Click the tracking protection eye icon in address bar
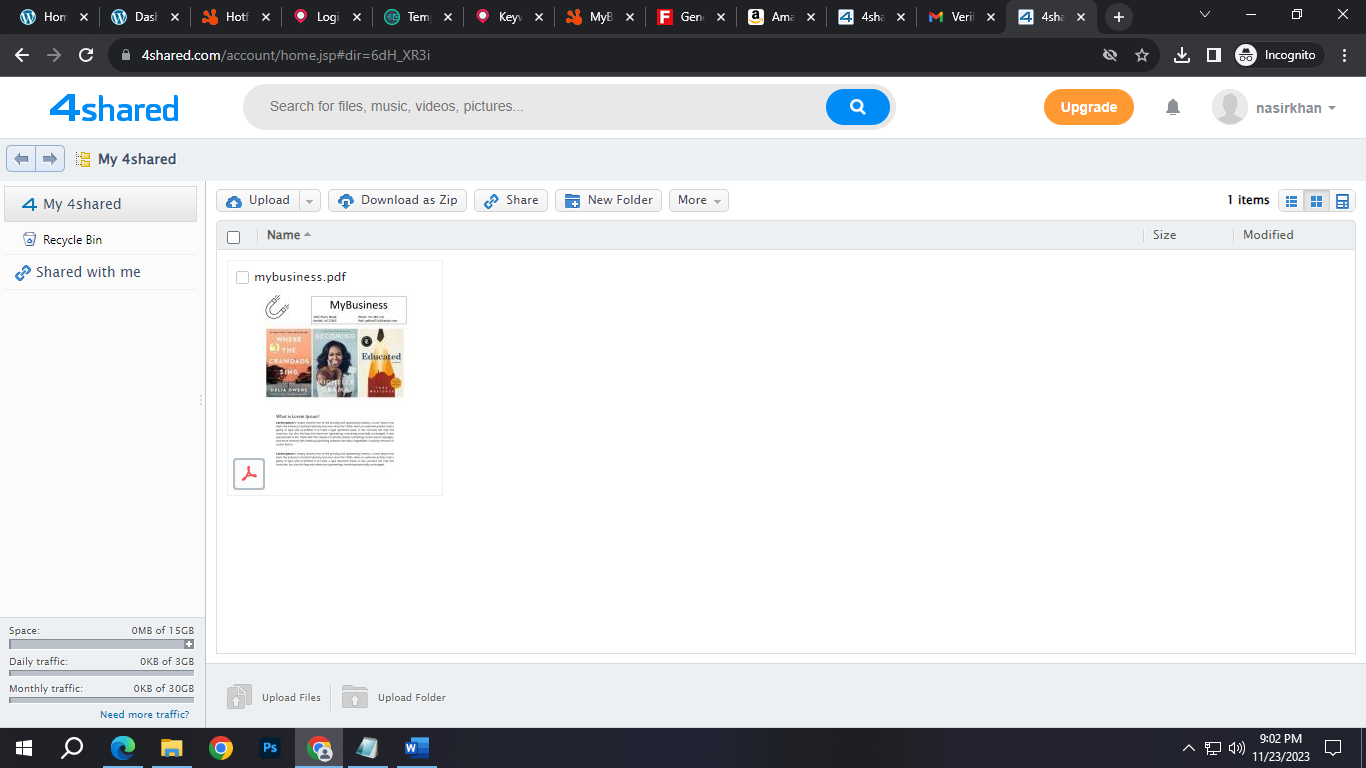 click(x=1110, y=55)
